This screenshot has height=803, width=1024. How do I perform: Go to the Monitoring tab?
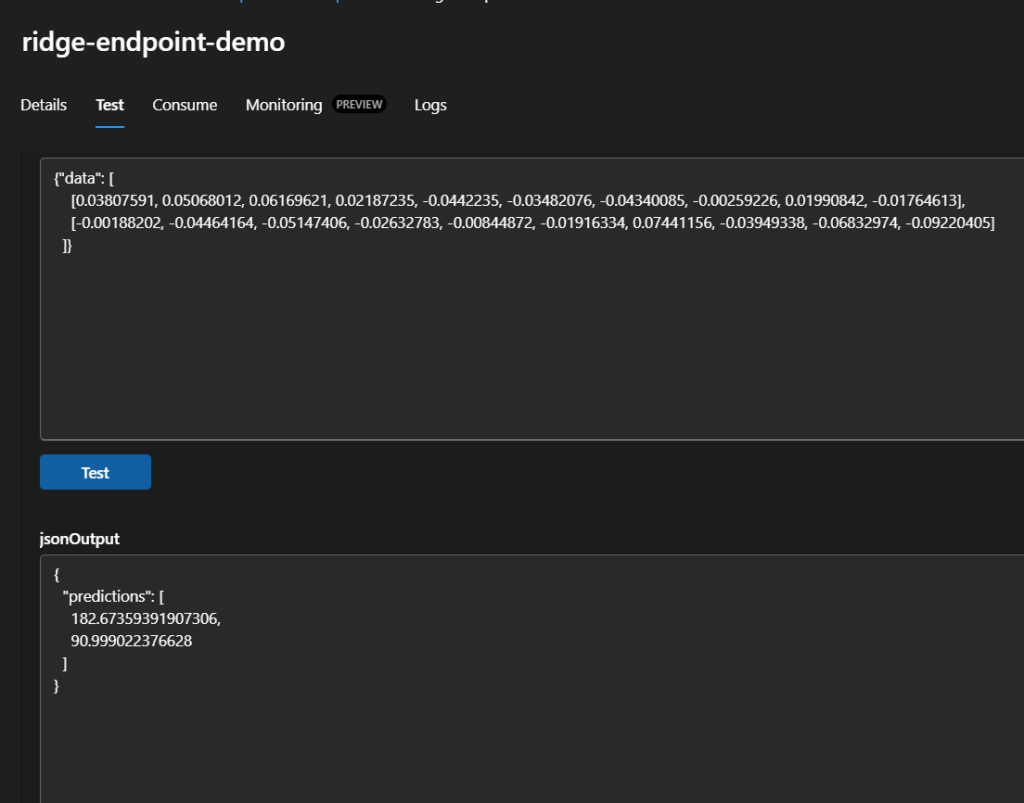point(284,105)
